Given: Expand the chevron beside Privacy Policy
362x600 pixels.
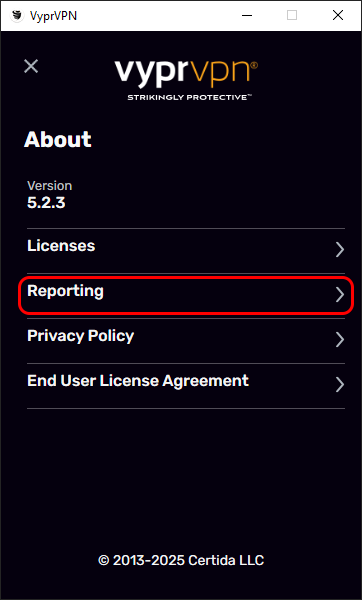Looking at the screenshot, I should [340, 340].
